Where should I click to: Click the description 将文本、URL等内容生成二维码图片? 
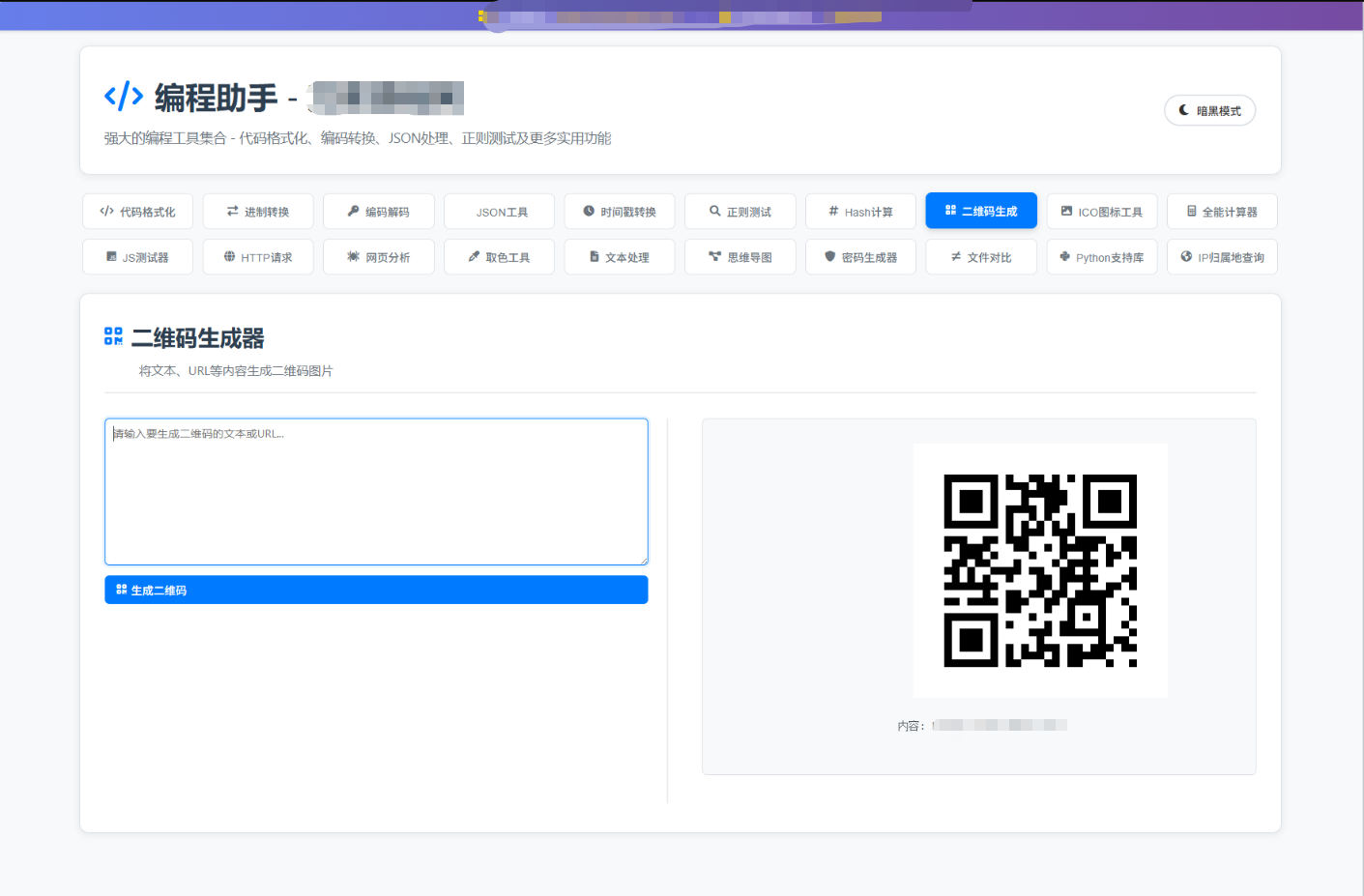tap(236, 371)
